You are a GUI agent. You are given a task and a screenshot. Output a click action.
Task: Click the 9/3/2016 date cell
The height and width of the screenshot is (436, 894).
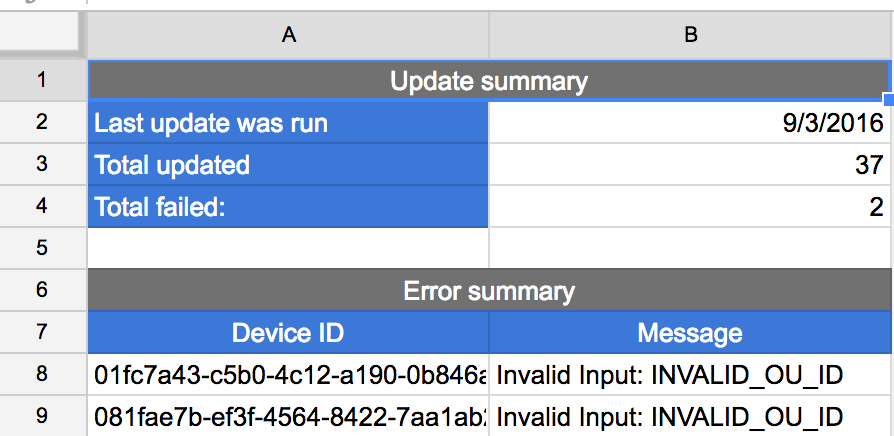coord(690,123)
